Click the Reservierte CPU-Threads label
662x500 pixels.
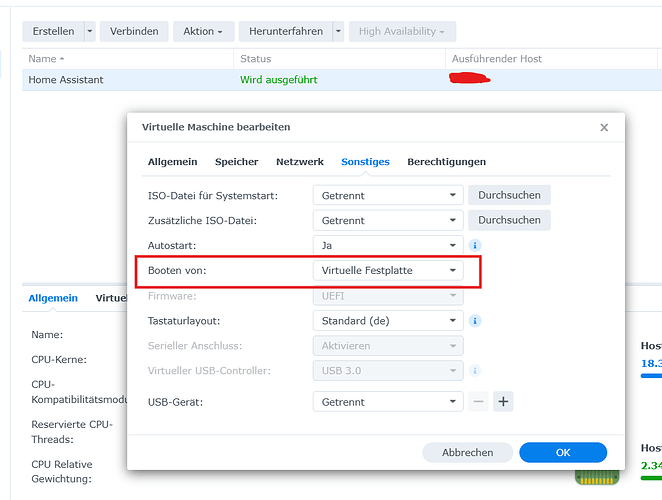point(72,432)
